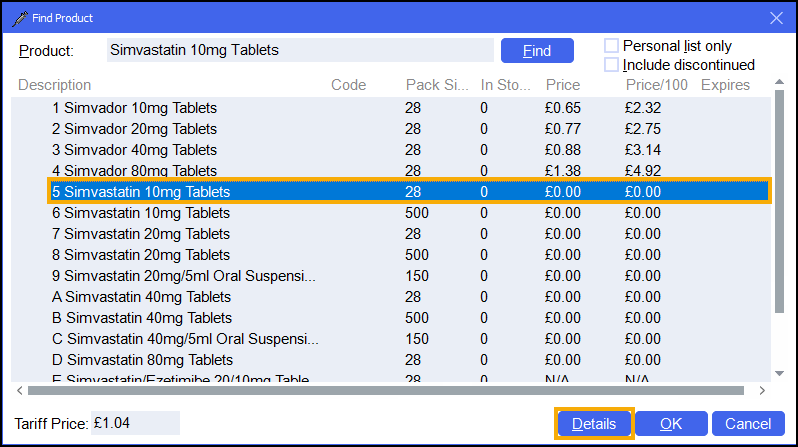
Task: Click the Expires column header
Action: click(x=725, y=85)
